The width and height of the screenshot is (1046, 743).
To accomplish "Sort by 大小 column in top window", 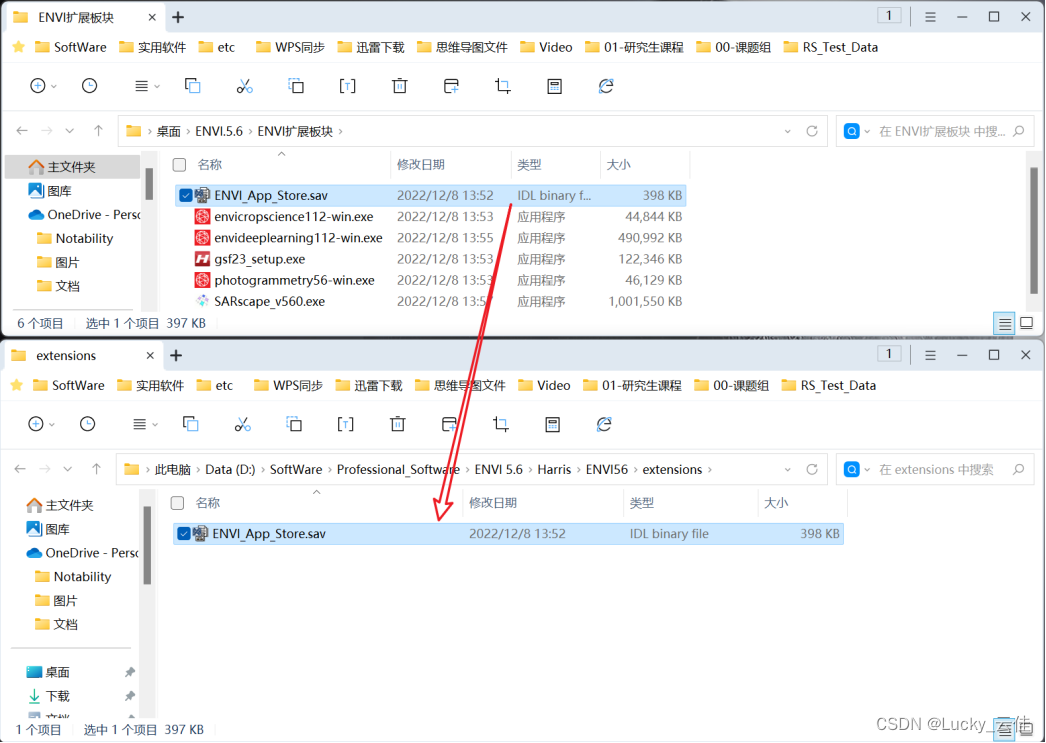I will point(618,165).
